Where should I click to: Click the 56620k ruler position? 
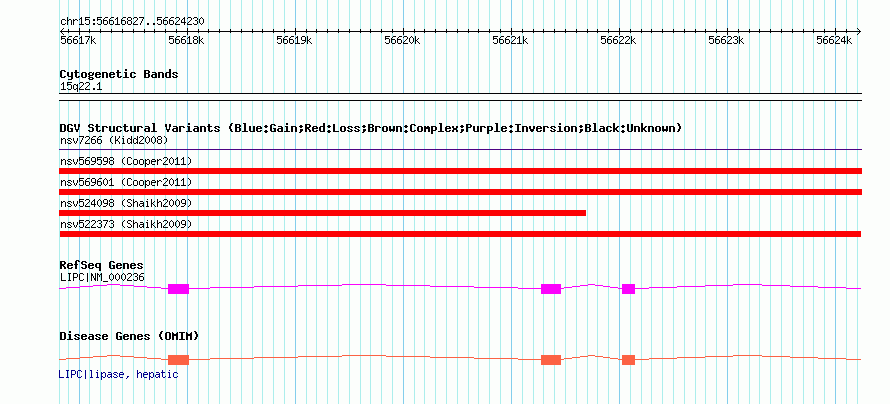coord(402,40)
